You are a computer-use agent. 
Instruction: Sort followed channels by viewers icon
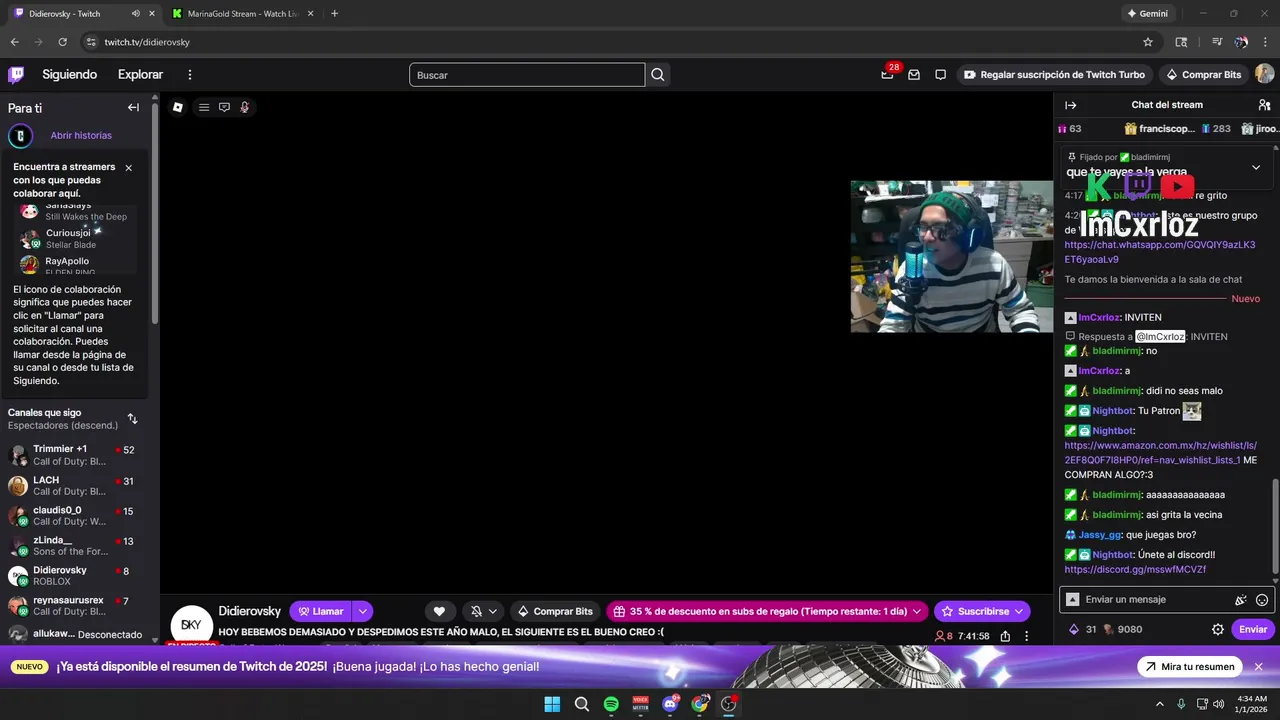132,419
